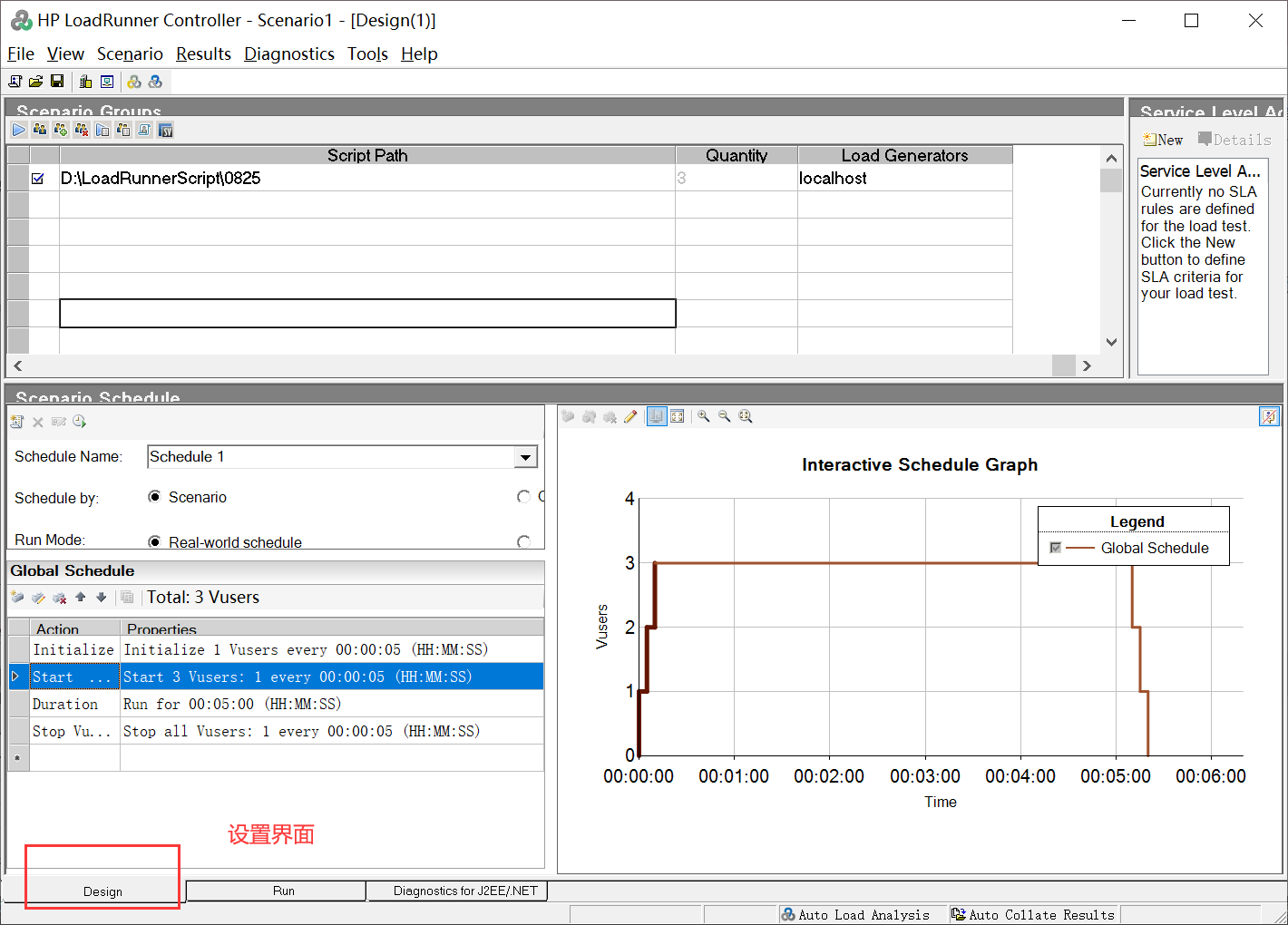Open the Tools menu
Image resolution: width=1288 pixels, height=925 pixels.
367,54
